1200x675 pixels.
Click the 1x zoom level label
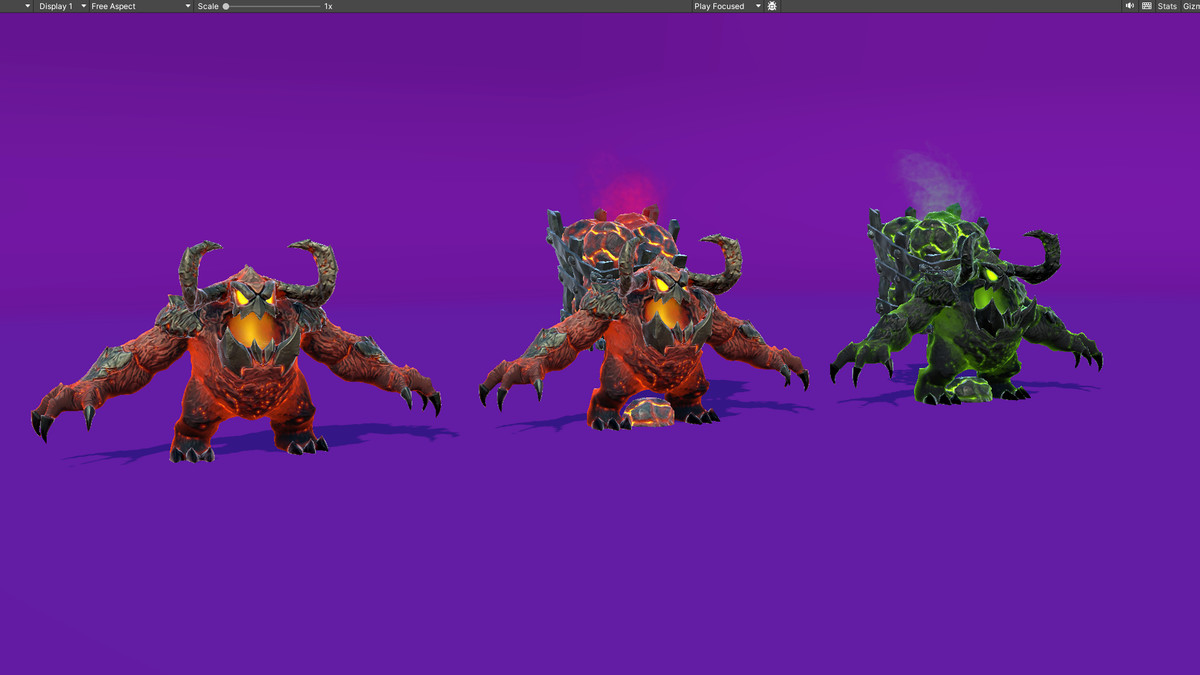click(326, 6)
